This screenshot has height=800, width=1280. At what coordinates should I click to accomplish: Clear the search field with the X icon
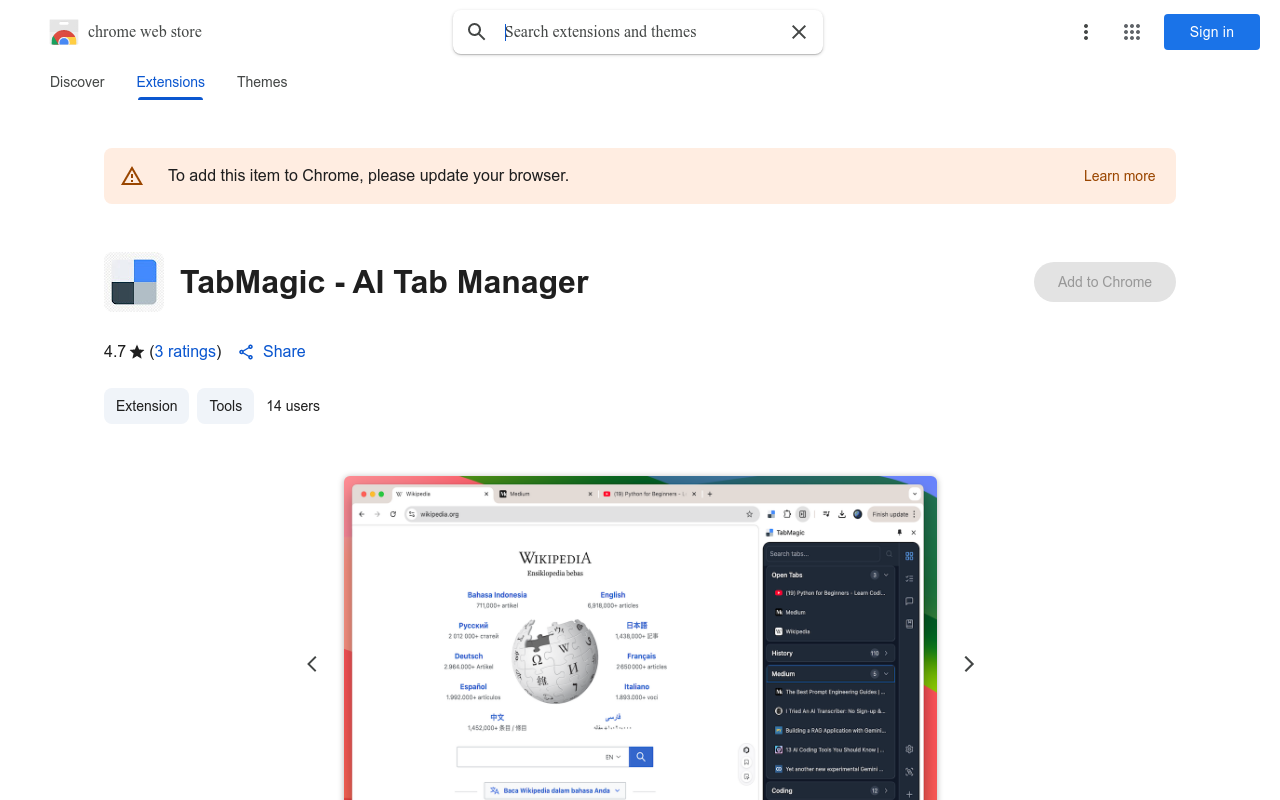tap(799, 32)
